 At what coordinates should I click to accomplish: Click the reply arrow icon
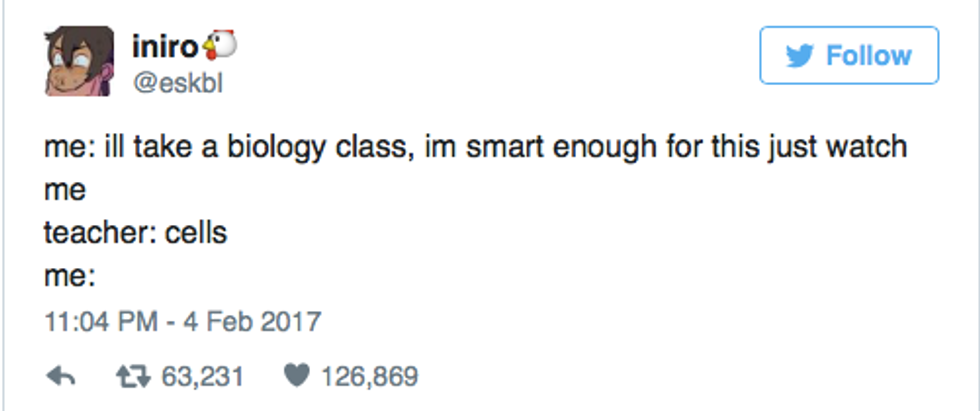(61, 377)
